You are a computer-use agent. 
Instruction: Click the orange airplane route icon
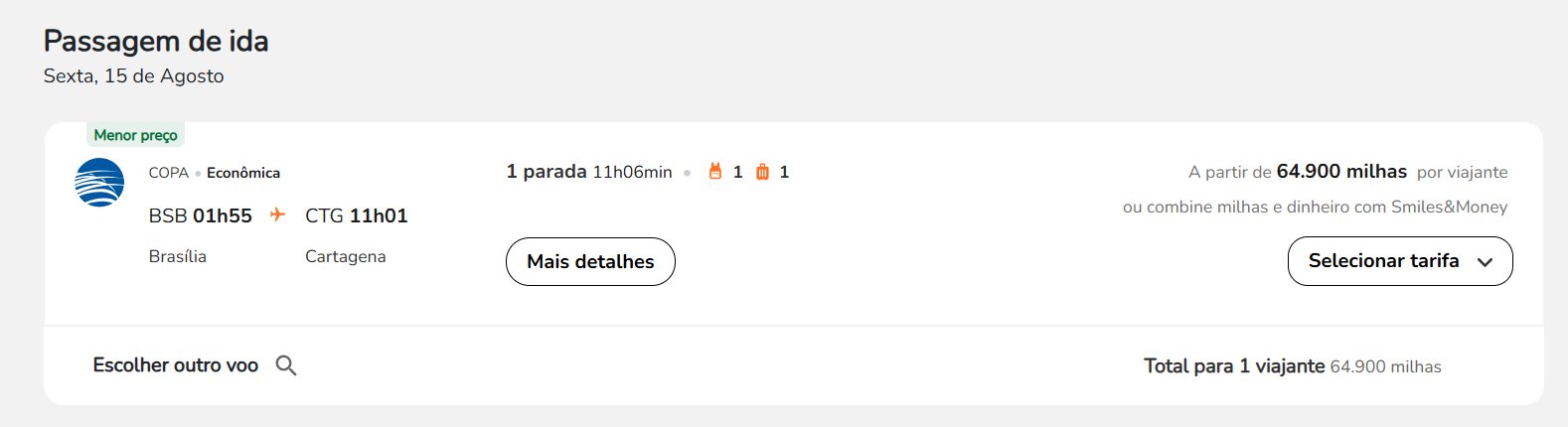click(x=278, y=214)
